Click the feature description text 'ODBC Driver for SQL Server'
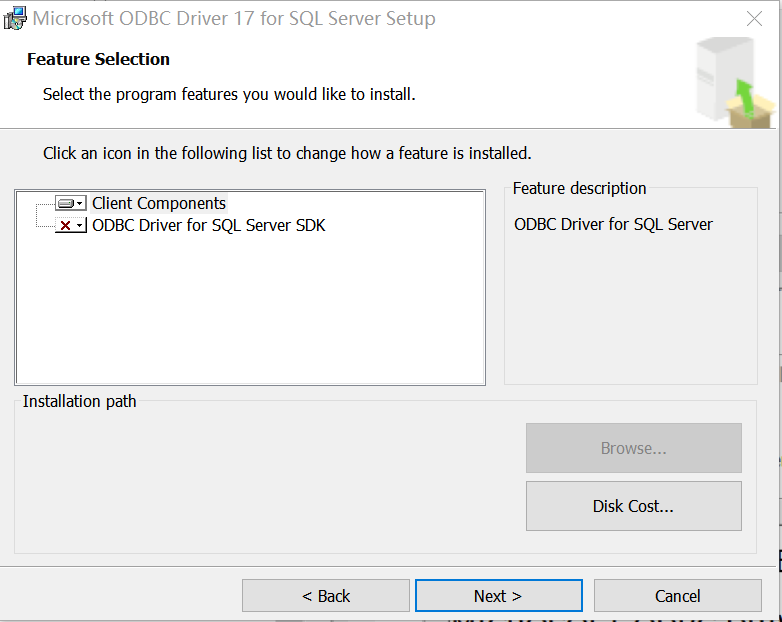 click(x=613, y=224)
